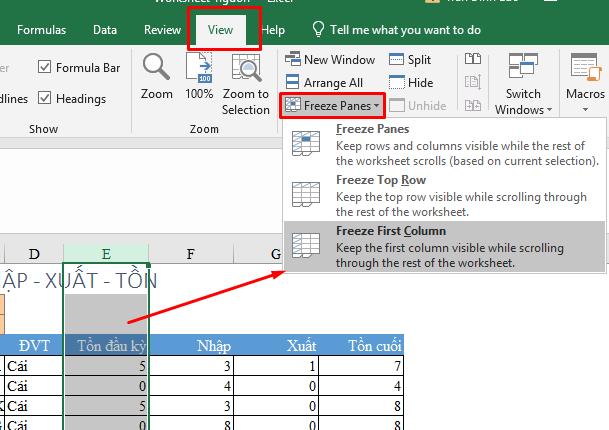This screenshot has width=609, height=430.
Task: Select column E header
Action: pyautogui.click(x=106, y=254)
